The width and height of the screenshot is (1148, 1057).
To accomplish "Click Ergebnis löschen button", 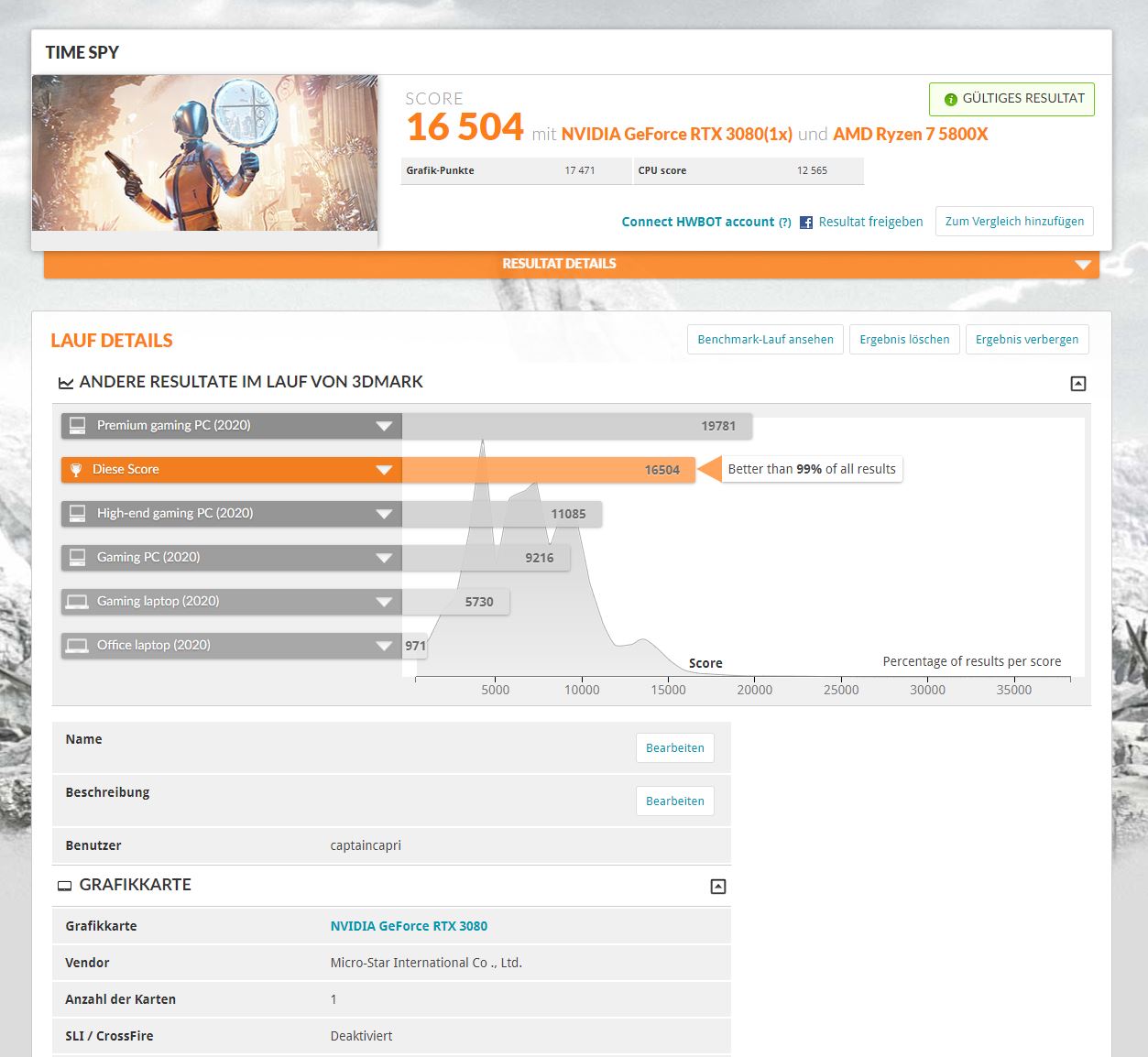I will click(904, 339).
